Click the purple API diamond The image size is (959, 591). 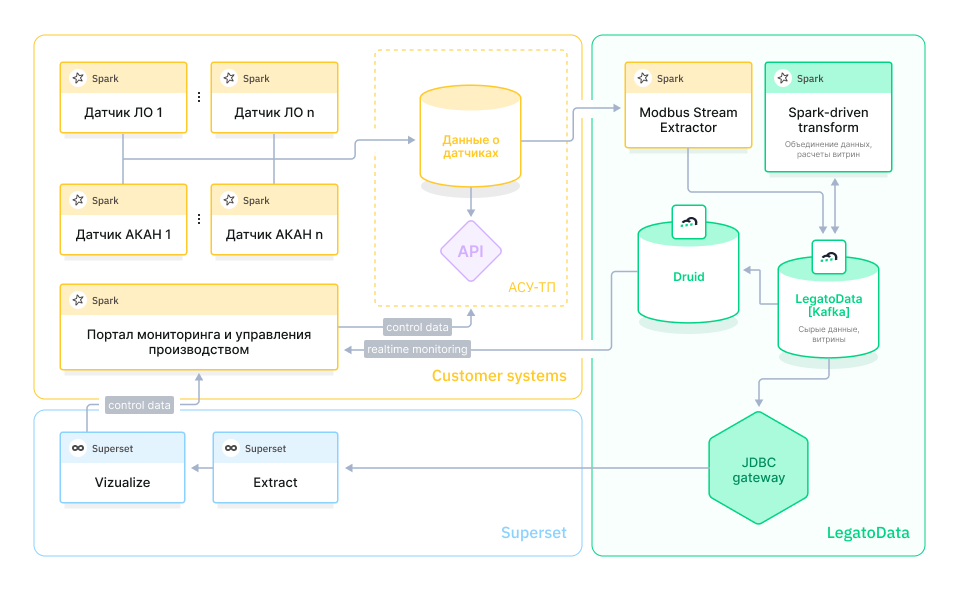pos(470,252)
